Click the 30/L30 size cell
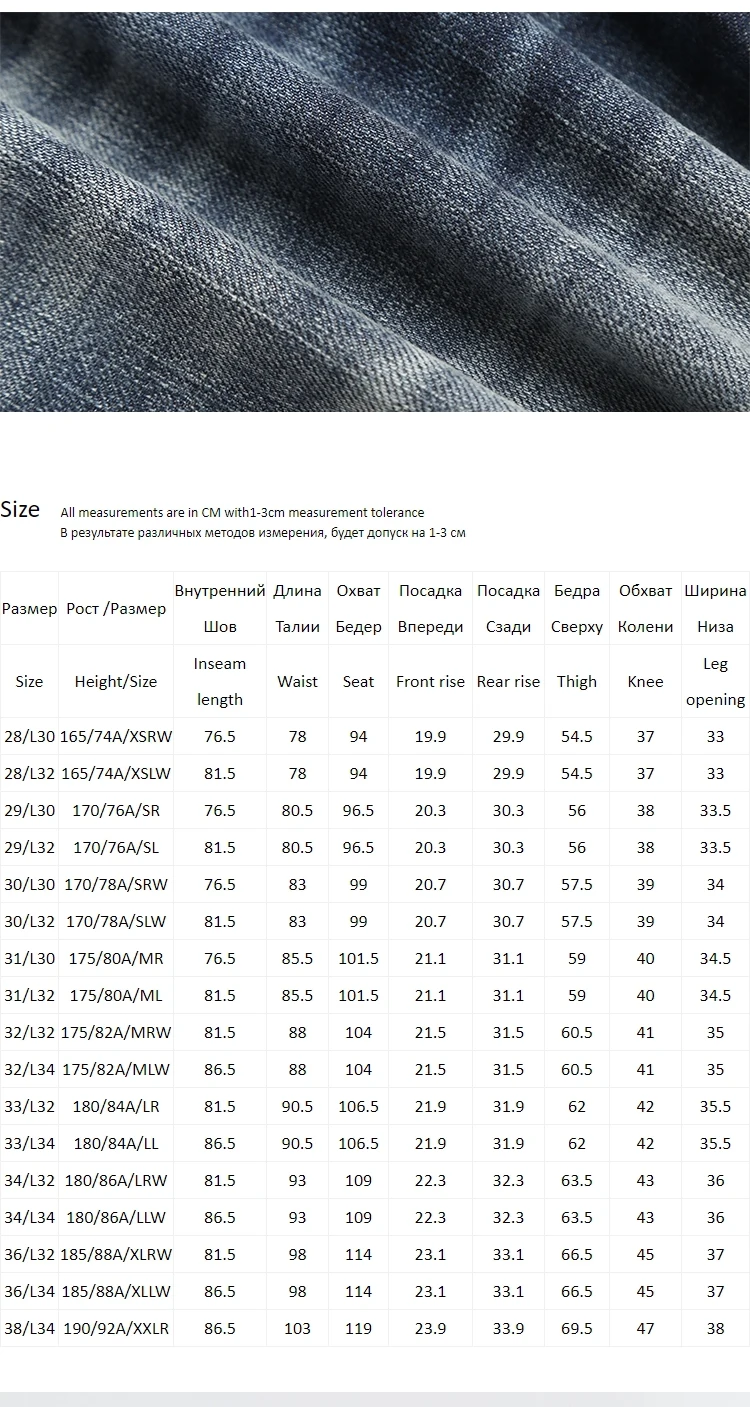Screen dimensions: 750x1407 [x=29, y=884]
